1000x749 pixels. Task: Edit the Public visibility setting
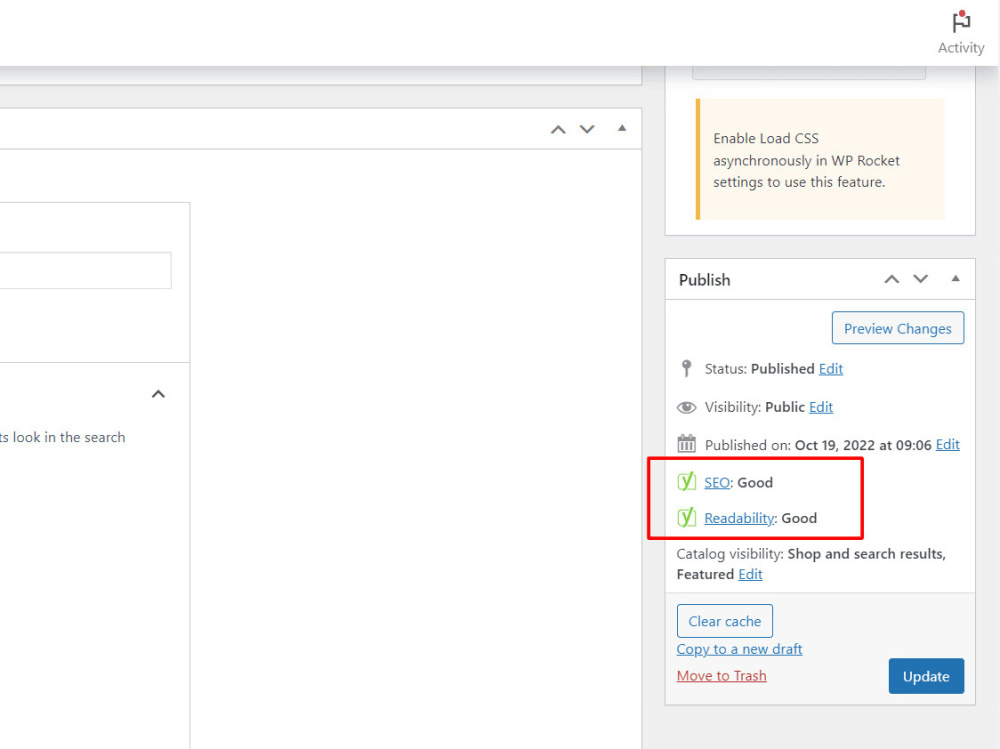pos(821,407)
